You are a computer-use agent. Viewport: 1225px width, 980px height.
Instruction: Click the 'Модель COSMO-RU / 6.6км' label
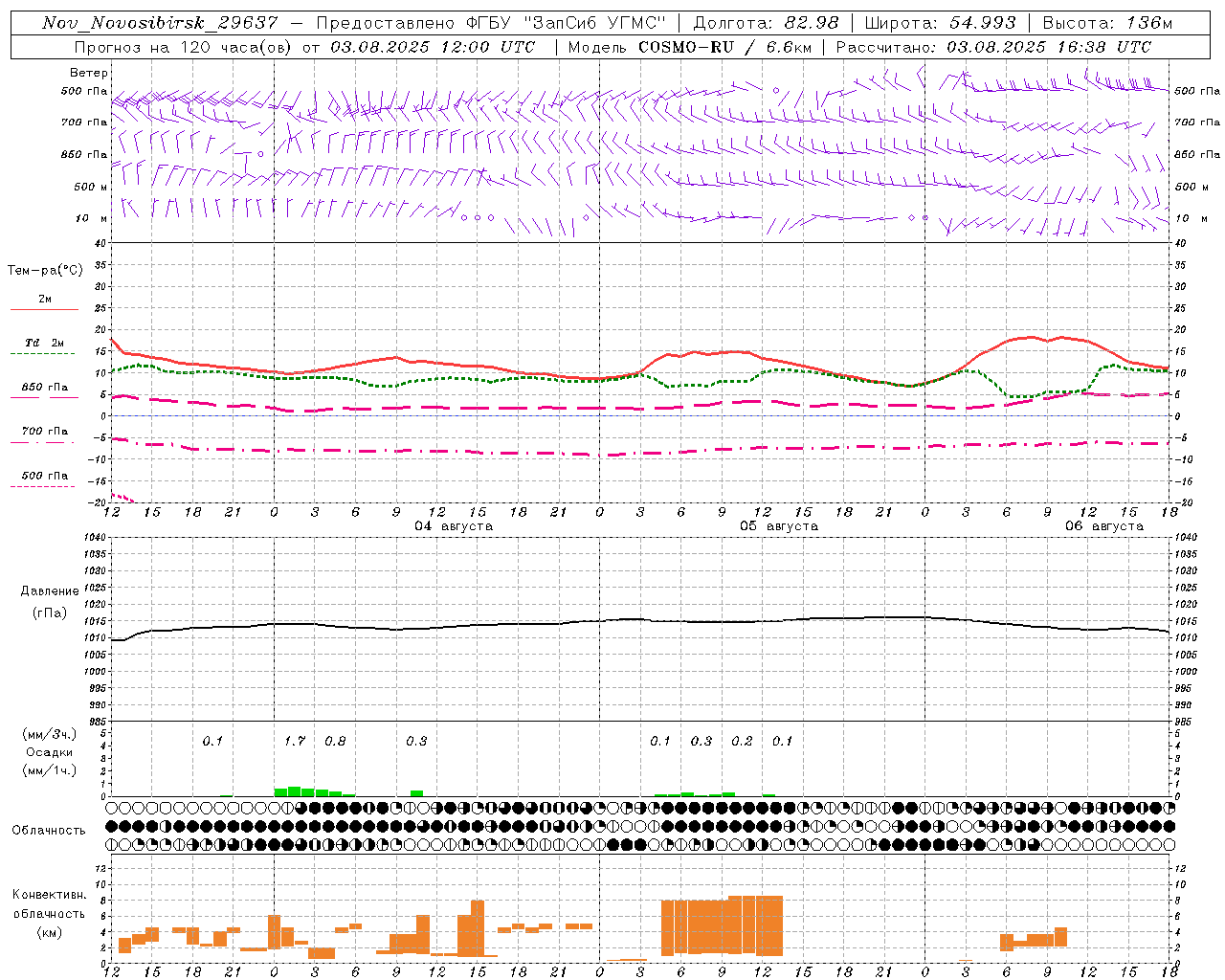coord(689,47)
